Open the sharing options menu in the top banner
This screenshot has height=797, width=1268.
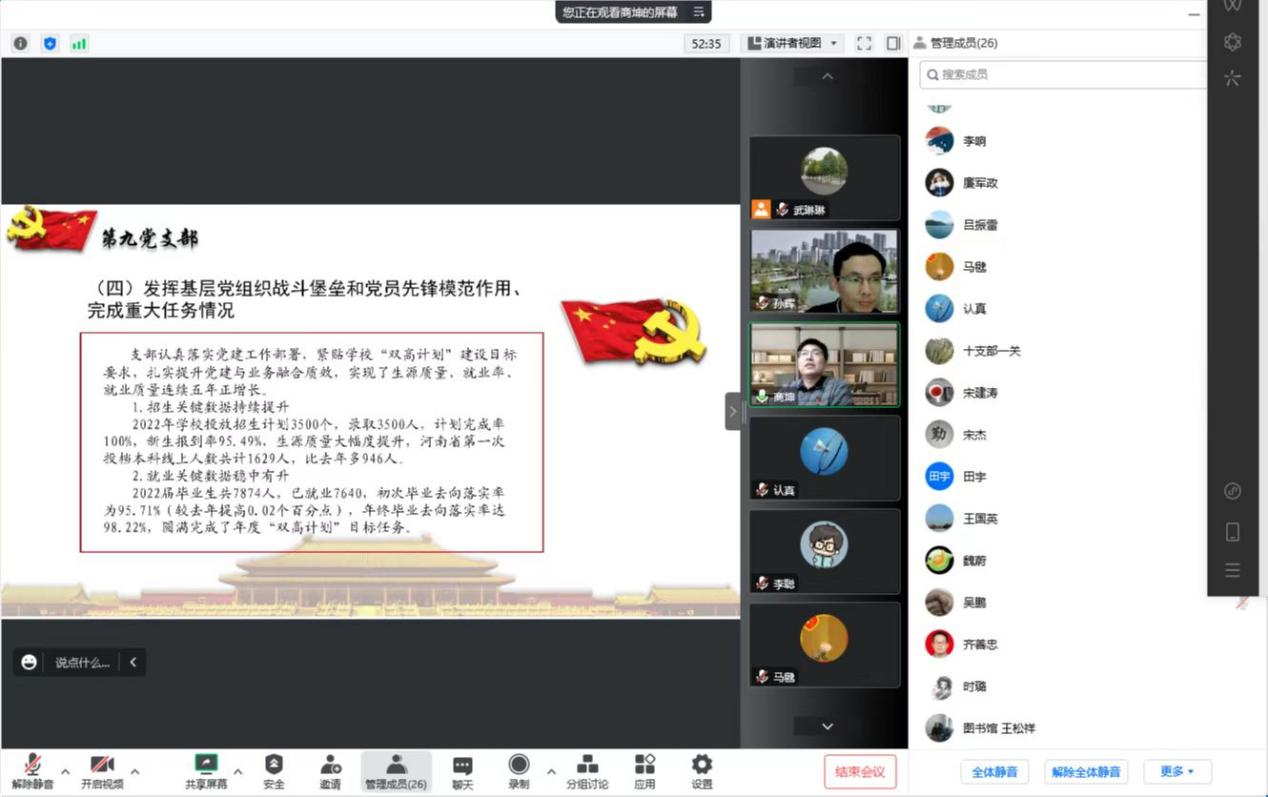698,12
